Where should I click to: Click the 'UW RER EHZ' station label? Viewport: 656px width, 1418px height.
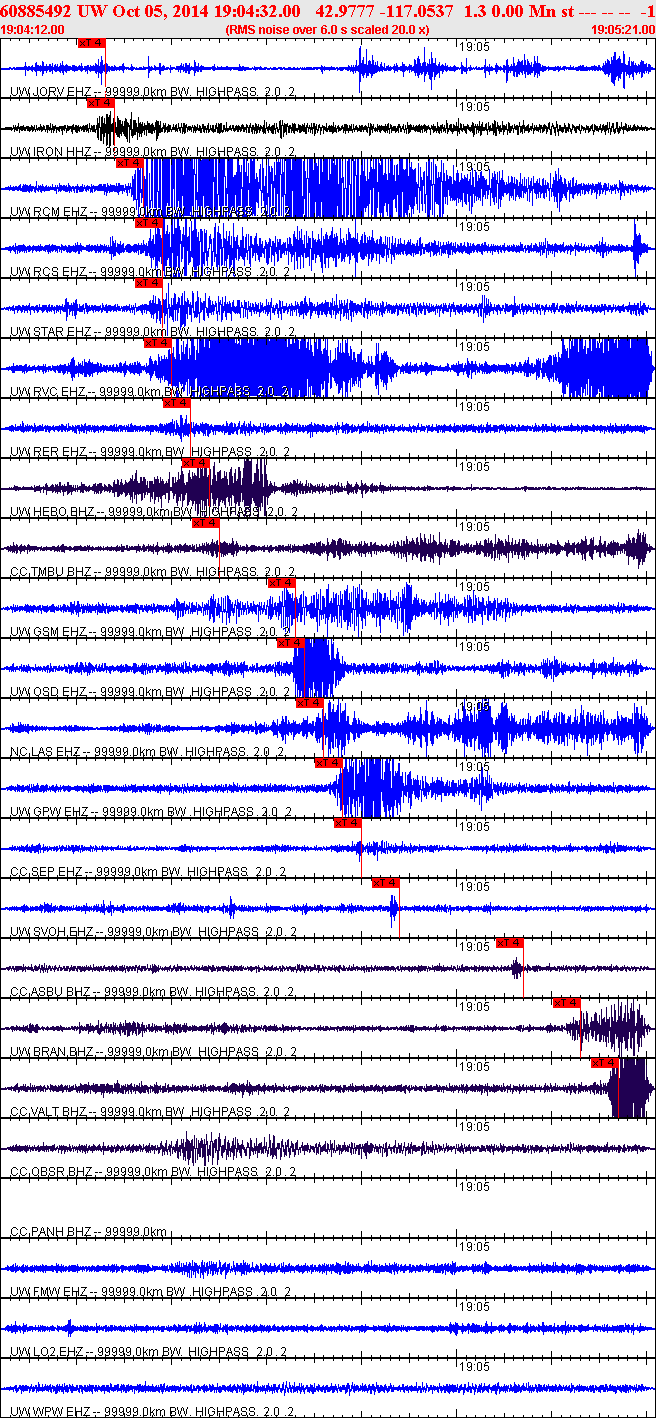point(49,452)
